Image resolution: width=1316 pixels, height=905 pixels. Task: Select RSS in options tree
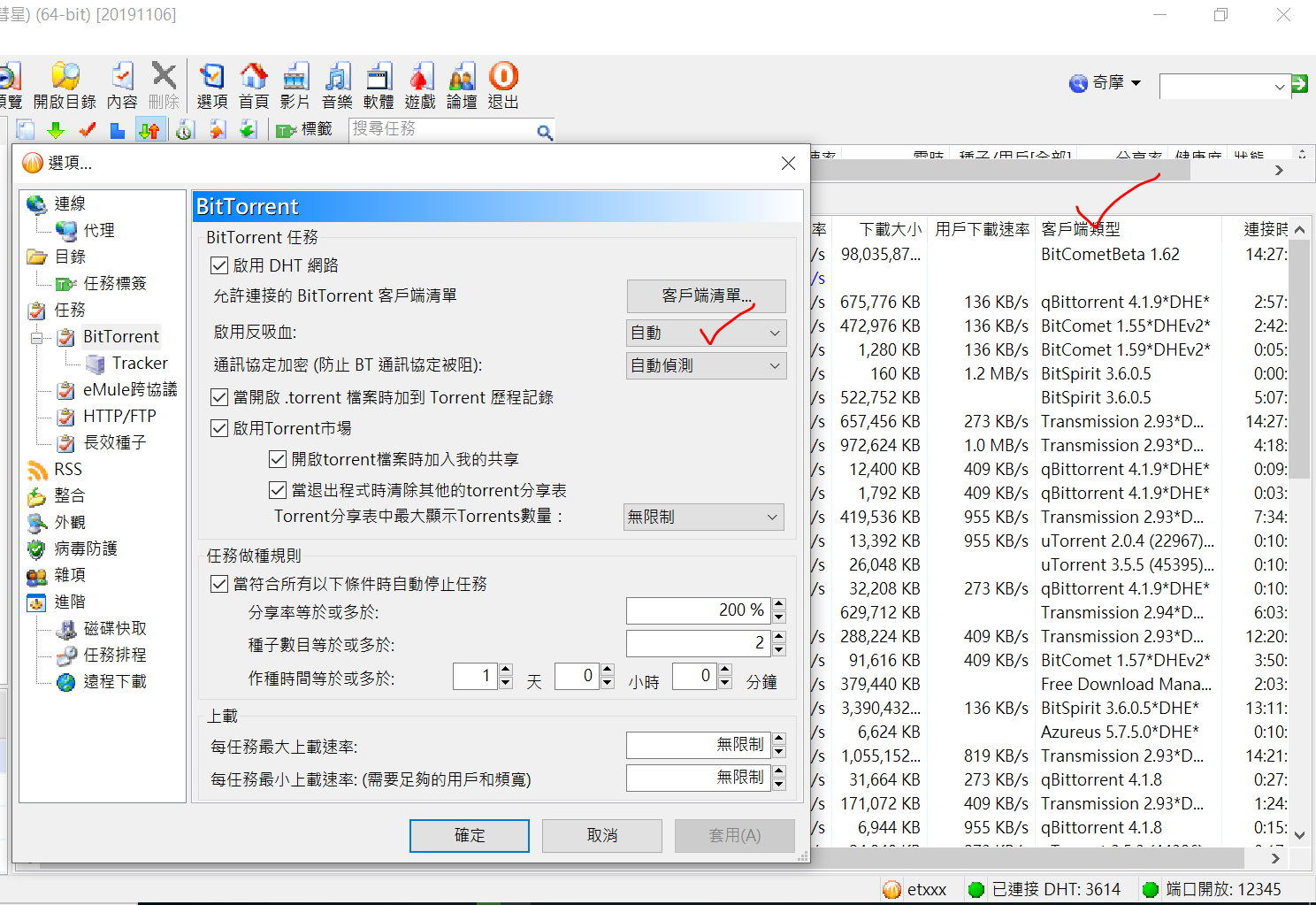pyautogui.click(x=68, y=469)
